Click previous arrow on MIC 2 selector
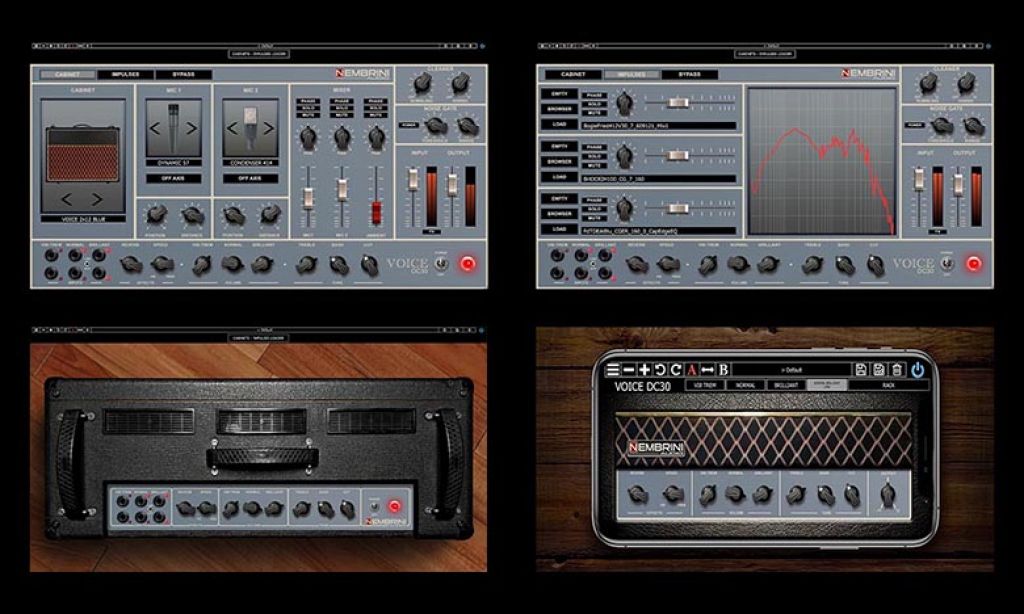This screenshot has width=1024, height=614. (232, 129)
